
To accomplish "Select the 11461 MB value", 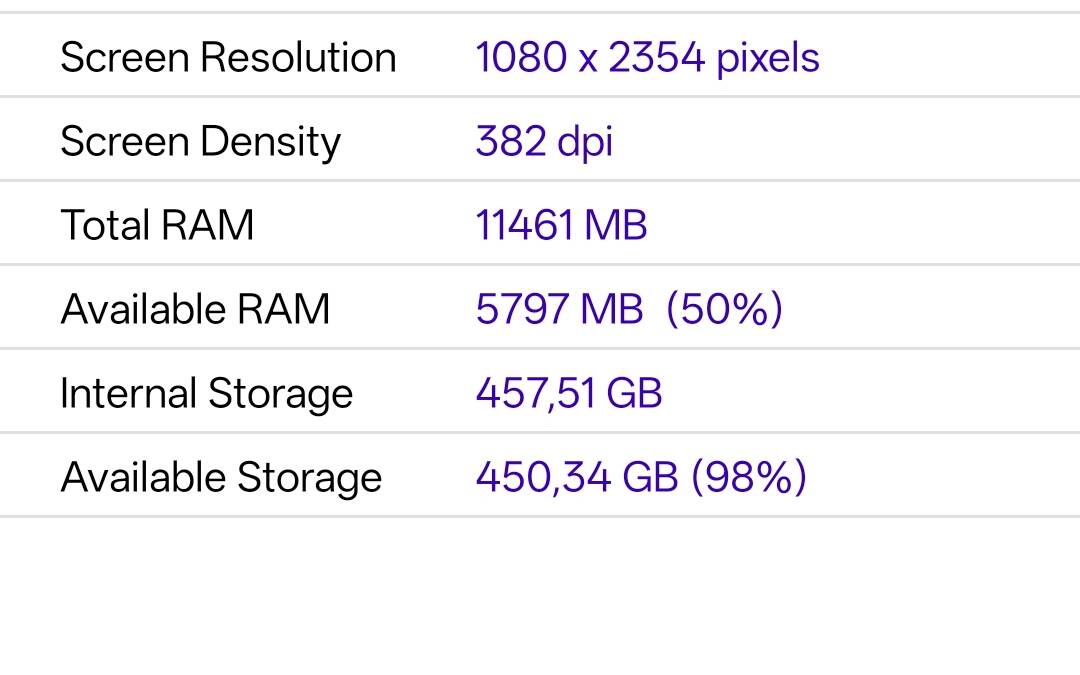I will point(561,224).
